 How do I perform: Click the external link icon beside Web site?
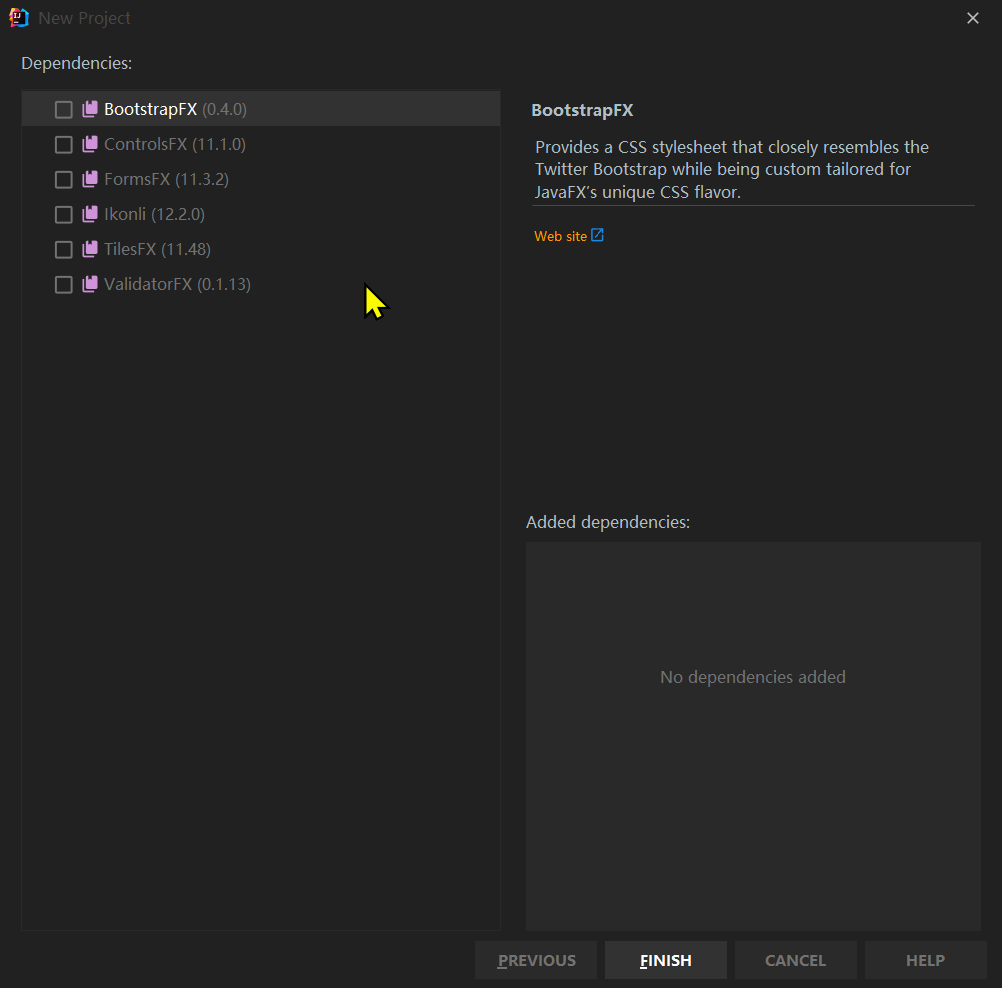pyautogui.click(x=597, y=235)
